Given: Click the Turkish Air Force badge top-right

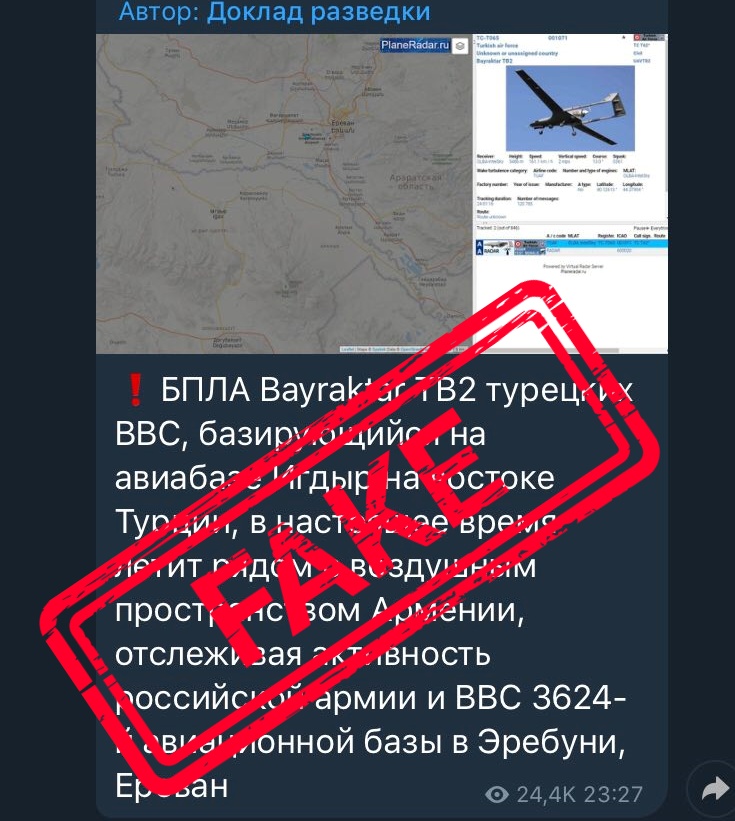Looking at the screenshot, I should tap(649, 38).
